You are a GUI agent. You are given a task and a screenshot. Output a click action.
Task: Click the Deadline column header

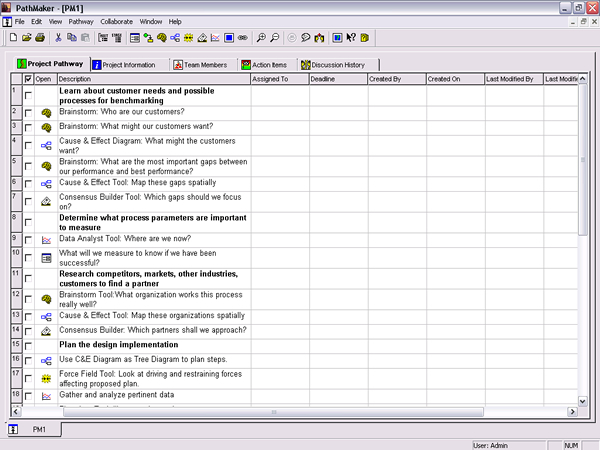tap(338, 79)
